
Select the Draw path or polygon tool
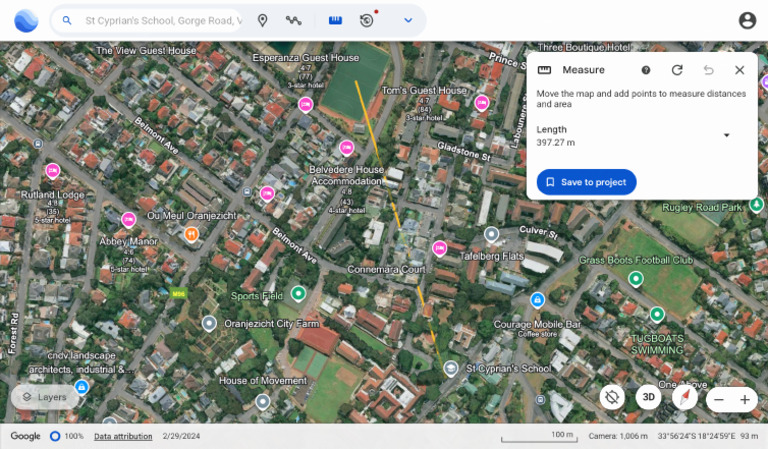293,21
